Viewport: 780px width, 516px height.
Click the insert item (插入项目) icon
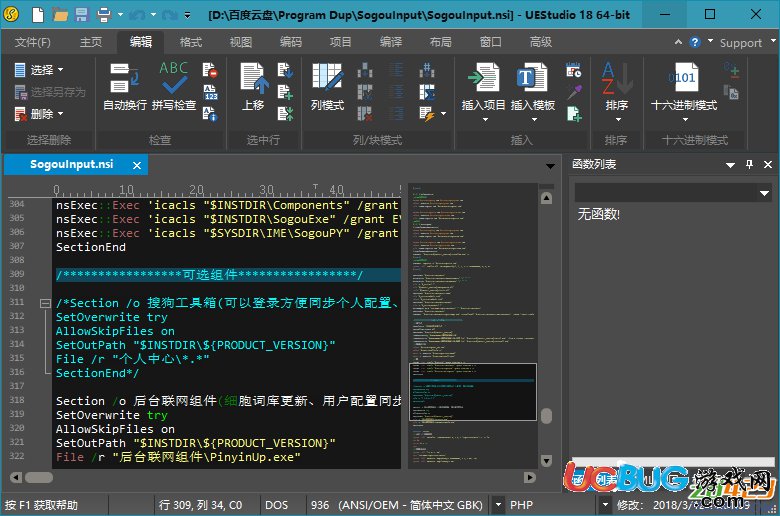click(x=484, y=77)
